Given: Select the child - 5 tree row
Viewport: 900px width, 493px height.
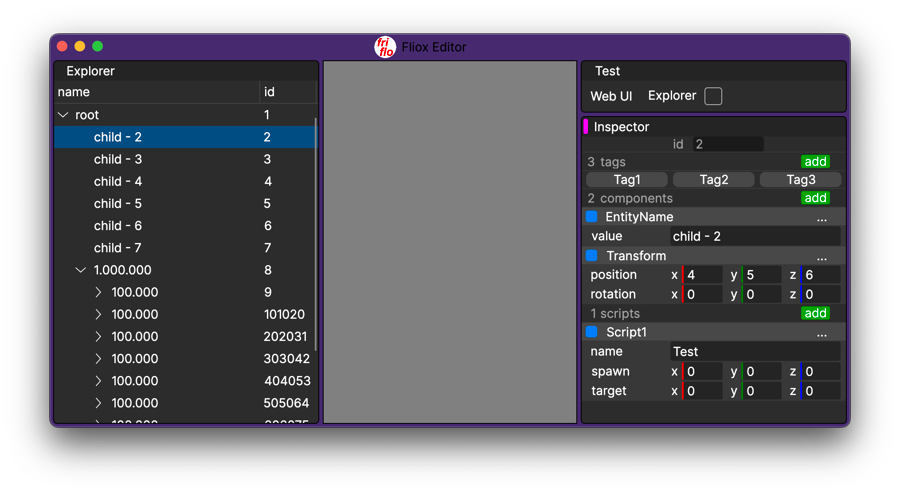Looking at the screenshot, I should coord(118,204).
